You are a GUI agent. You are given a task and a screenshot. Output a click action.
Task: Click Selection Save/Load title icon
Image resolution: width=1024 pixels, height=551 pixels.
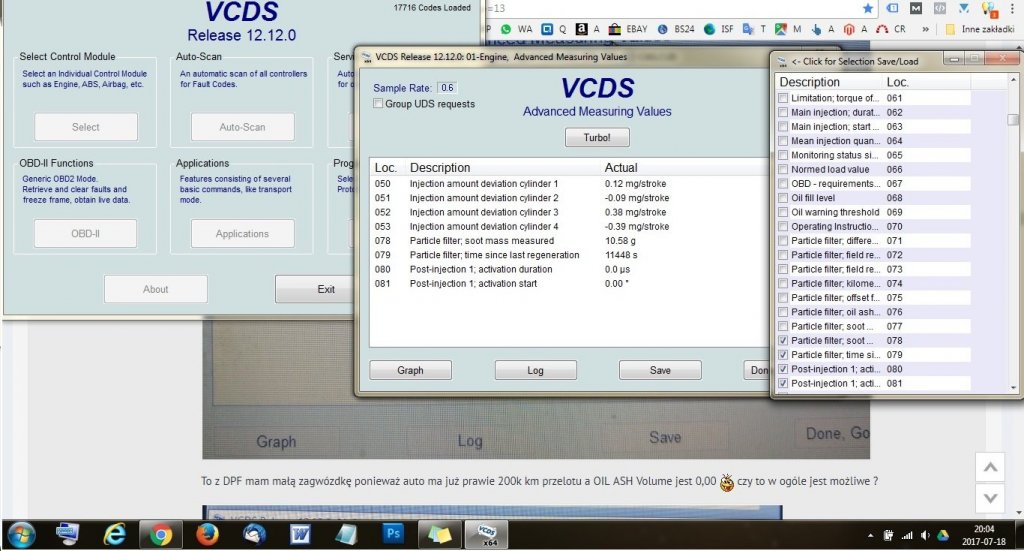coord(782,61)
